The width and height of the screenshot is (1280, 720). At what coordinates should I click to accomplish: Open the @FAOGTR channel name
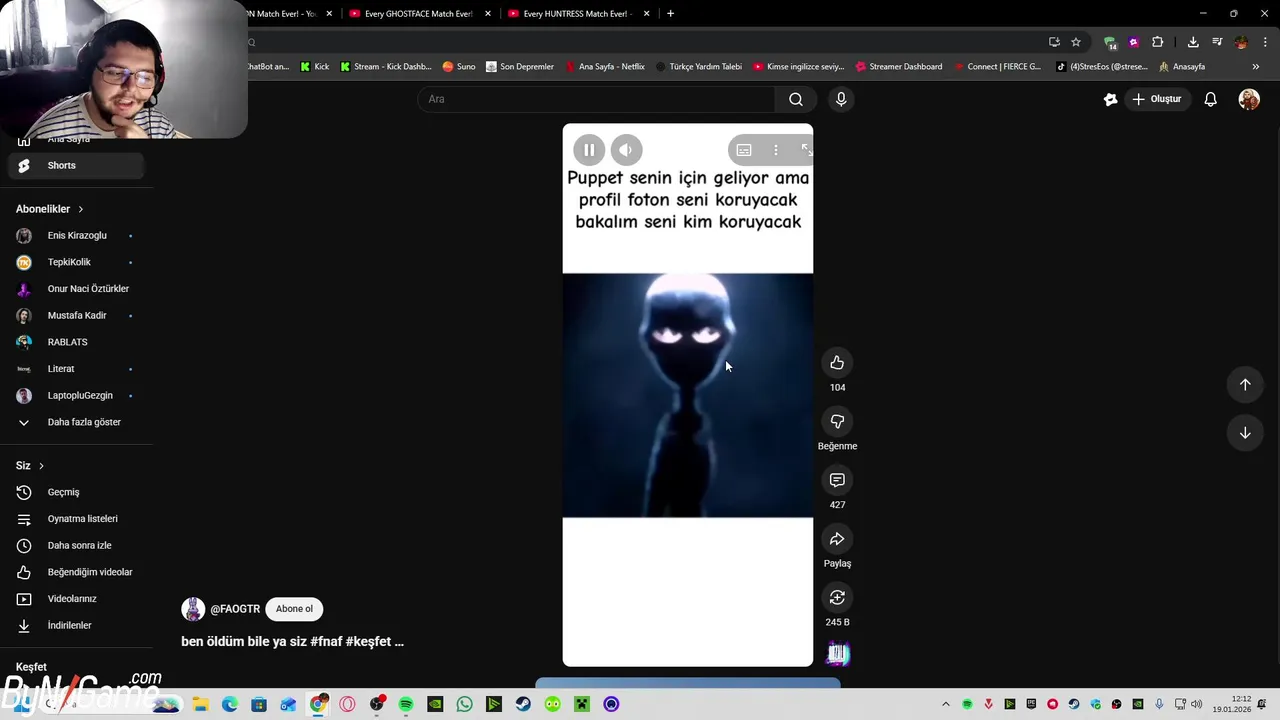pos(235,609)
